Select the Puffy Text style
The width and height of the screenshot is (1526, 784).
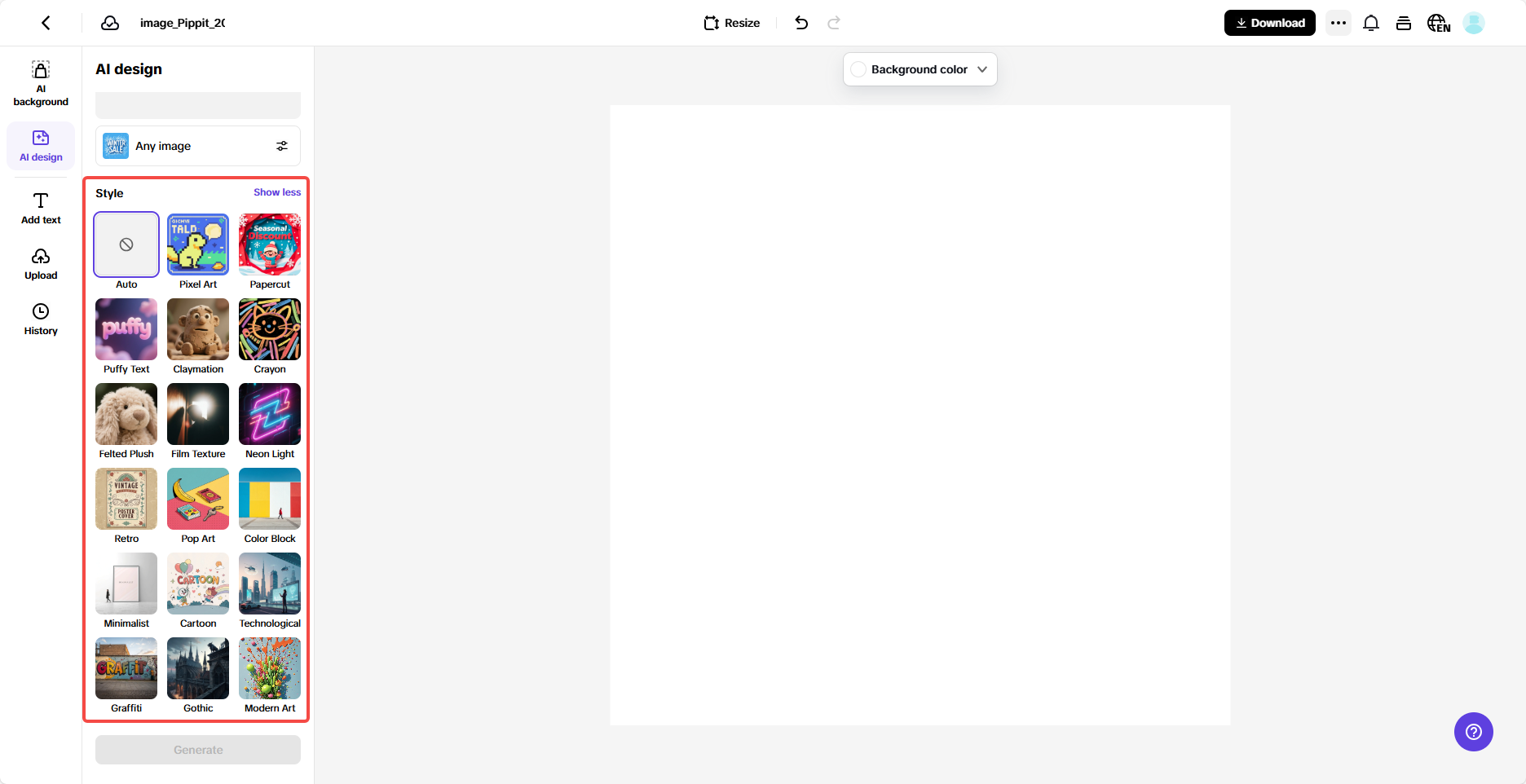click(126, 329)
